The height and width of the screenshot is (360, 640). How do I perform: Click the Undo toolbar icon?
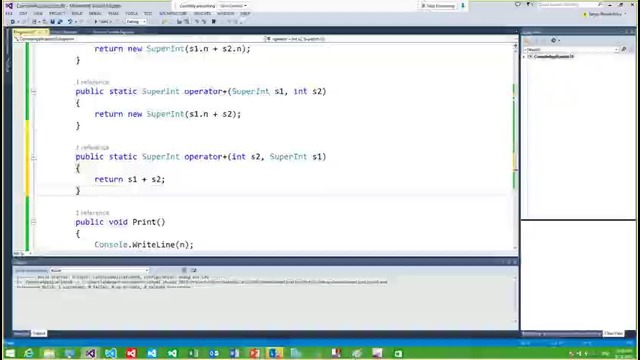click(70, 22)
